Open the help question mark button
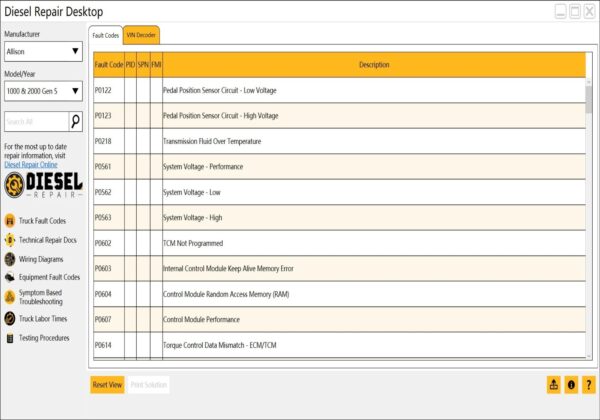 click(x=589, y=384)
